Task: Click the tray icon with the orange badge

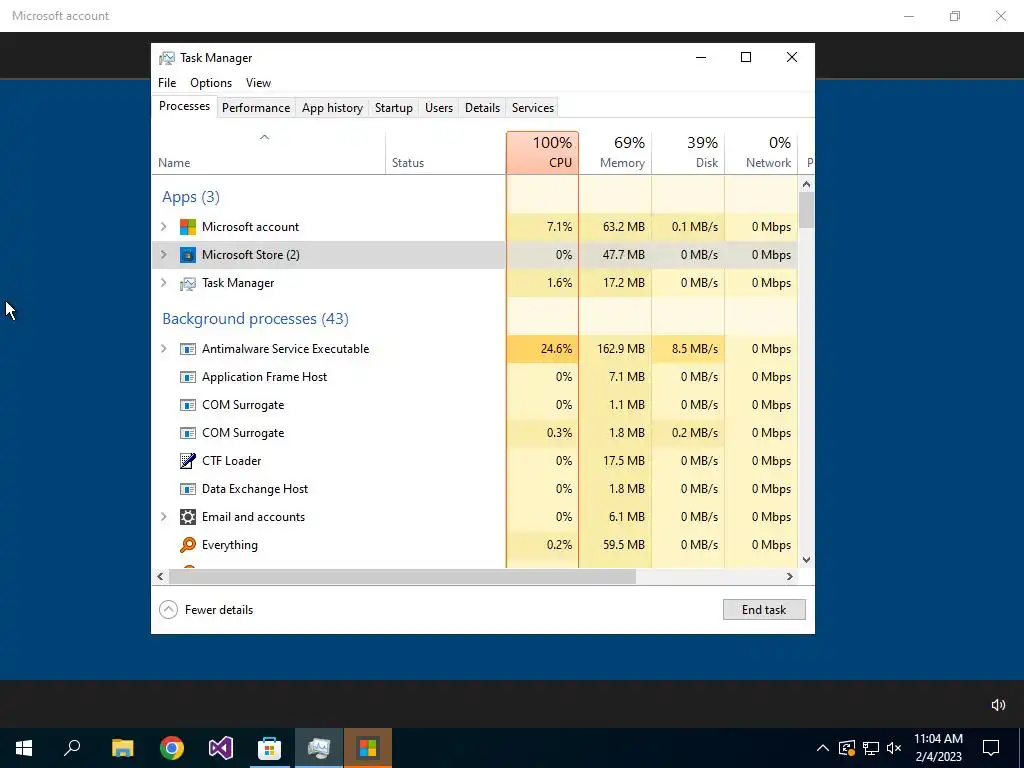Action: click(x=847, y=748)
